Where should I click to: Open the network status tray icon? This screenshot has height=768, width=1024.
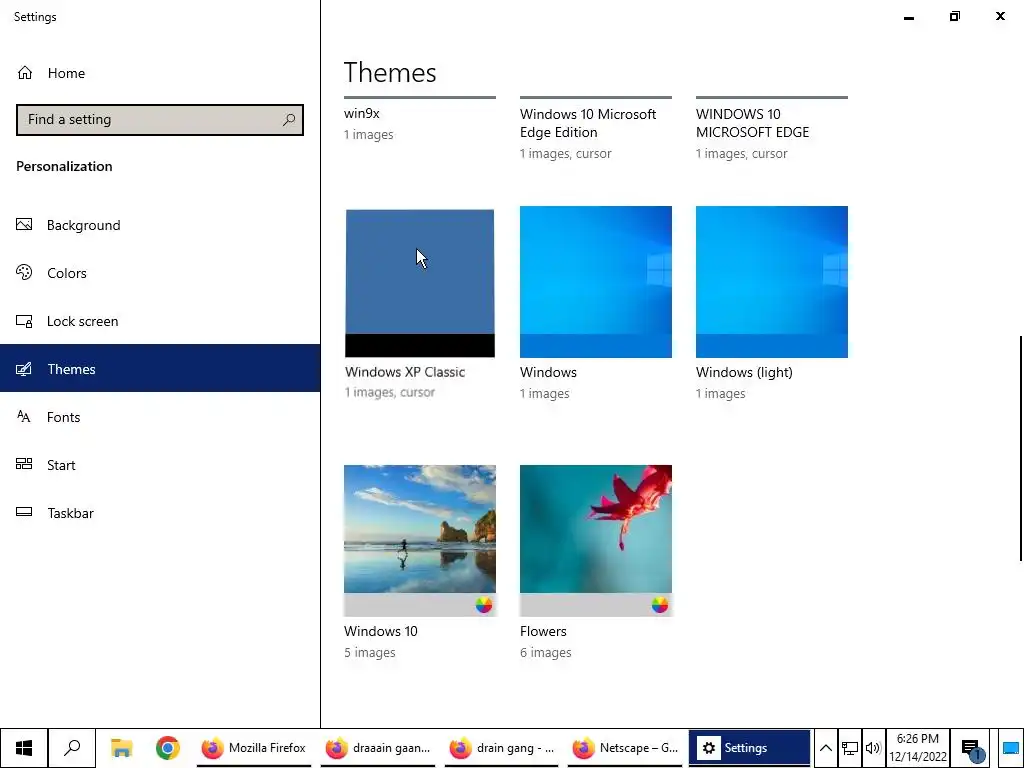850,748
